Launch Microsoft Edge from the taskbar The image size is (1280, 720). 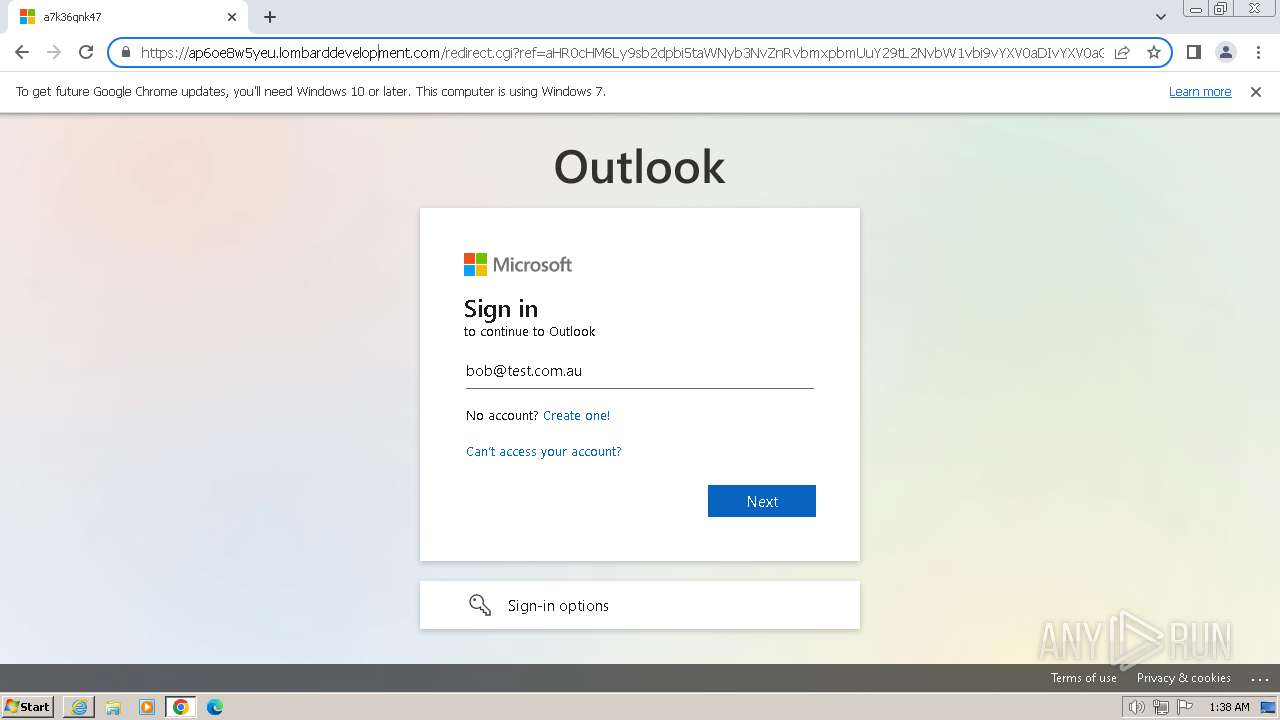(x=215, y=707)
